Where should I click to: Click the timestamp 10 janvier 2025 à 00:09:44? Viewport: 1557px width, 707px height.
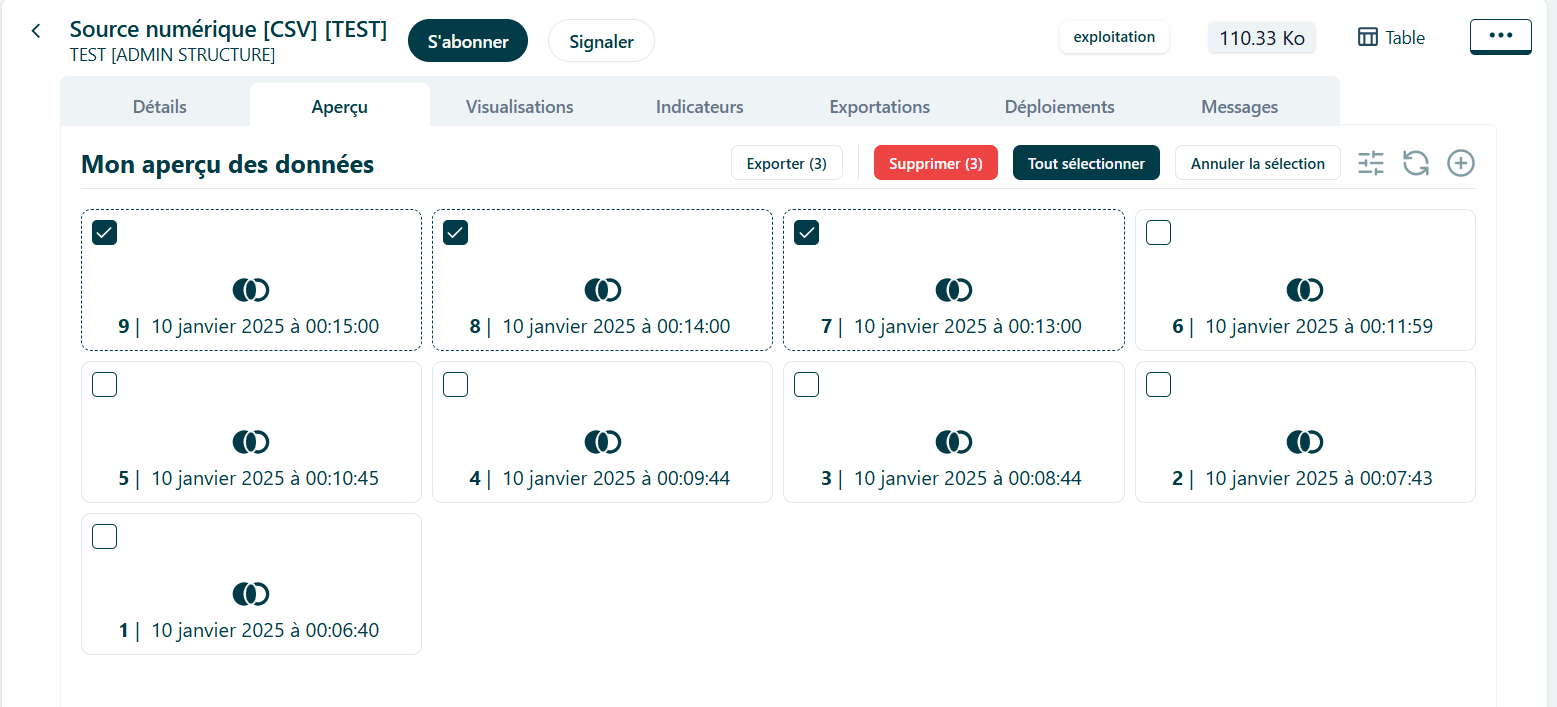(616, 478)
